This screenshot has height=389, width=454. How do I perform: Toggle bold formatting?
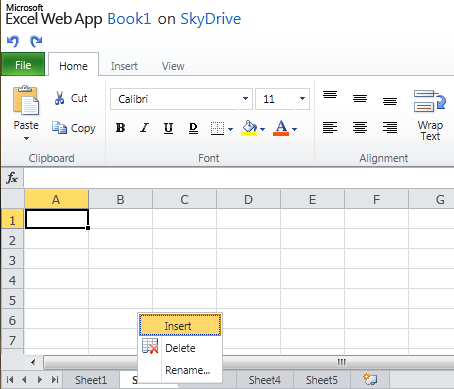(x=120, y=128)
